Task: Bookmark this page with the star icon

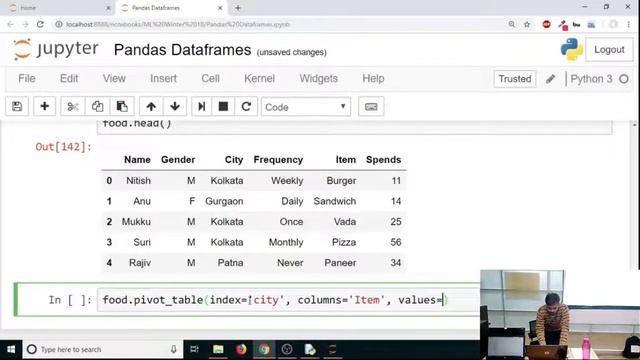Action: 527,24
